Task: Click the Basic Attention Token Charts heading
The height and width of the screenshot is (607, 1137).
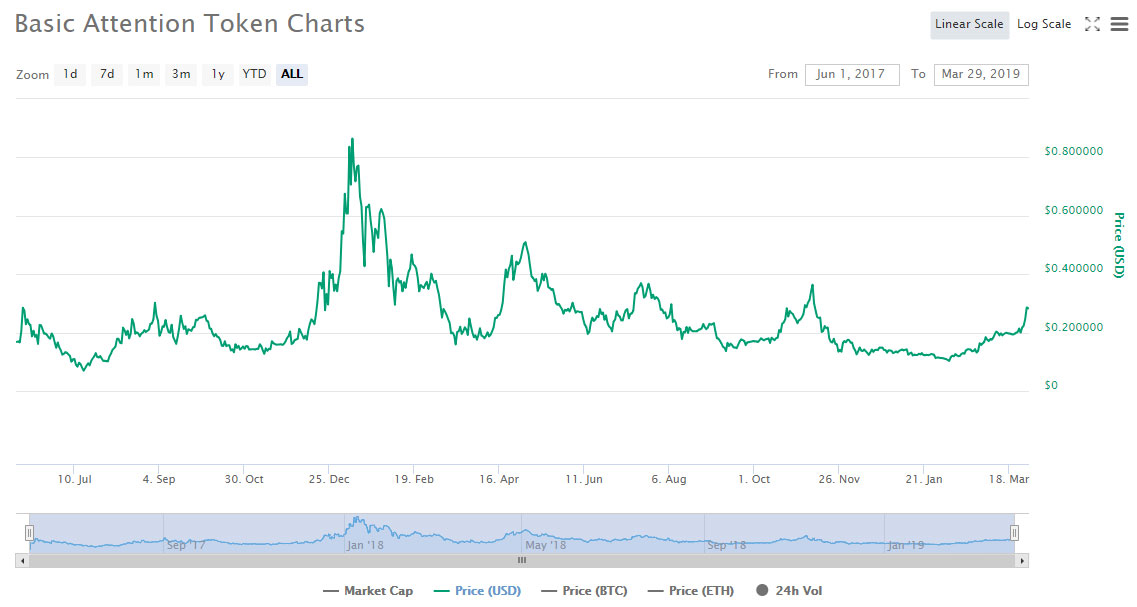Action: pos(190,24)
